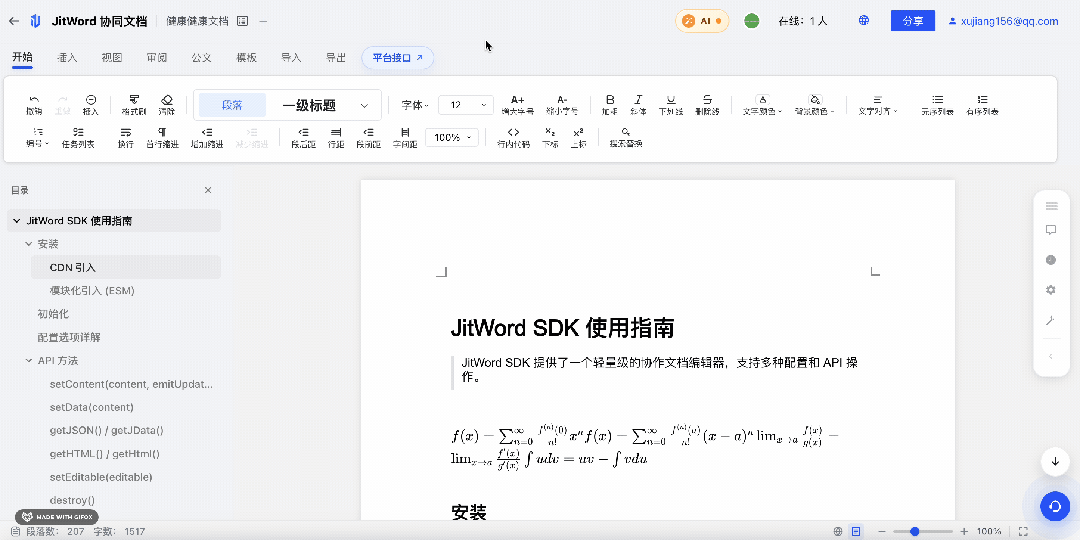Click the fullscreen icon in status bar

pyautogui.click(x=1023, y=531)
